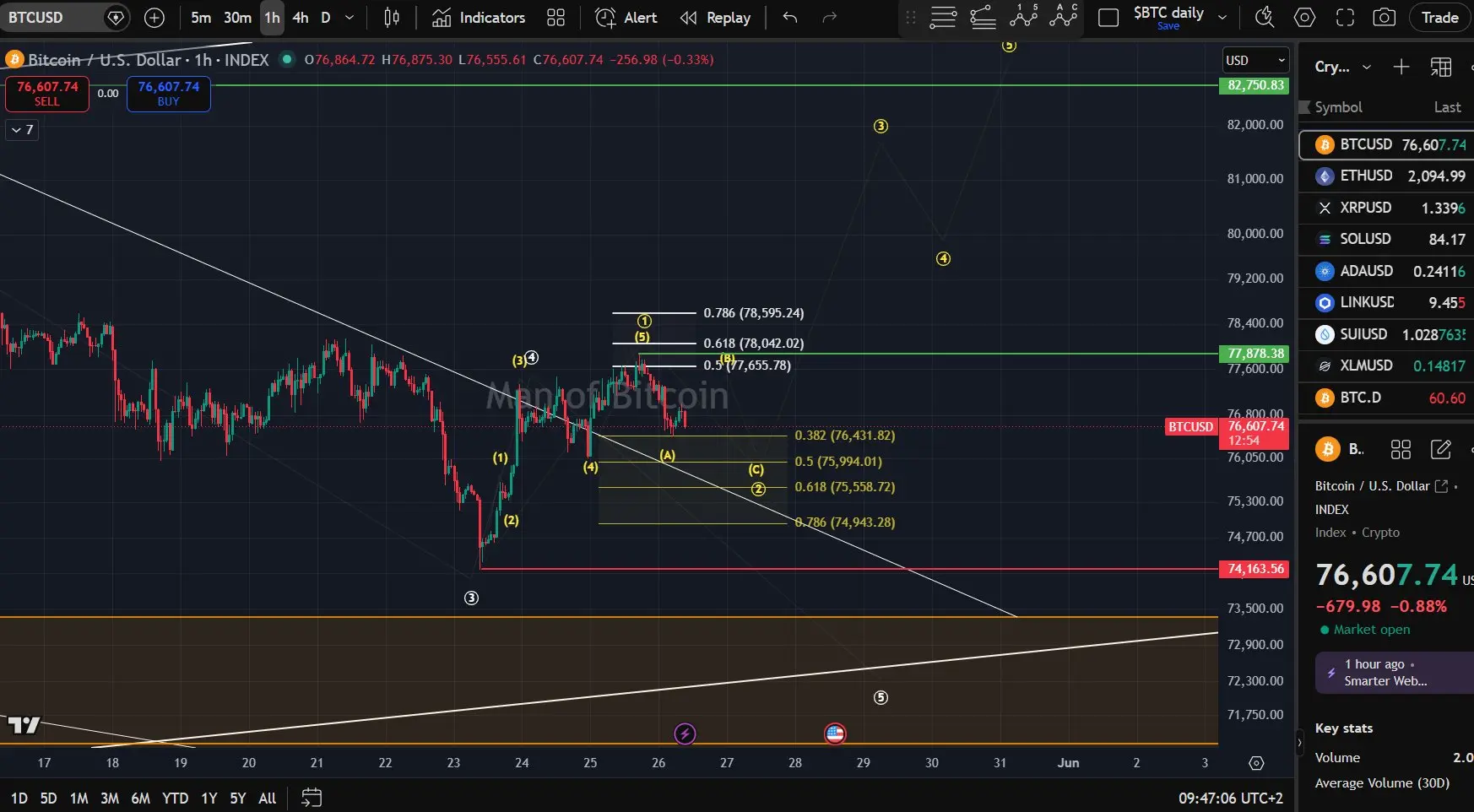
Task: Open chart settings hexagon icon
Action: pos(1304,18)
